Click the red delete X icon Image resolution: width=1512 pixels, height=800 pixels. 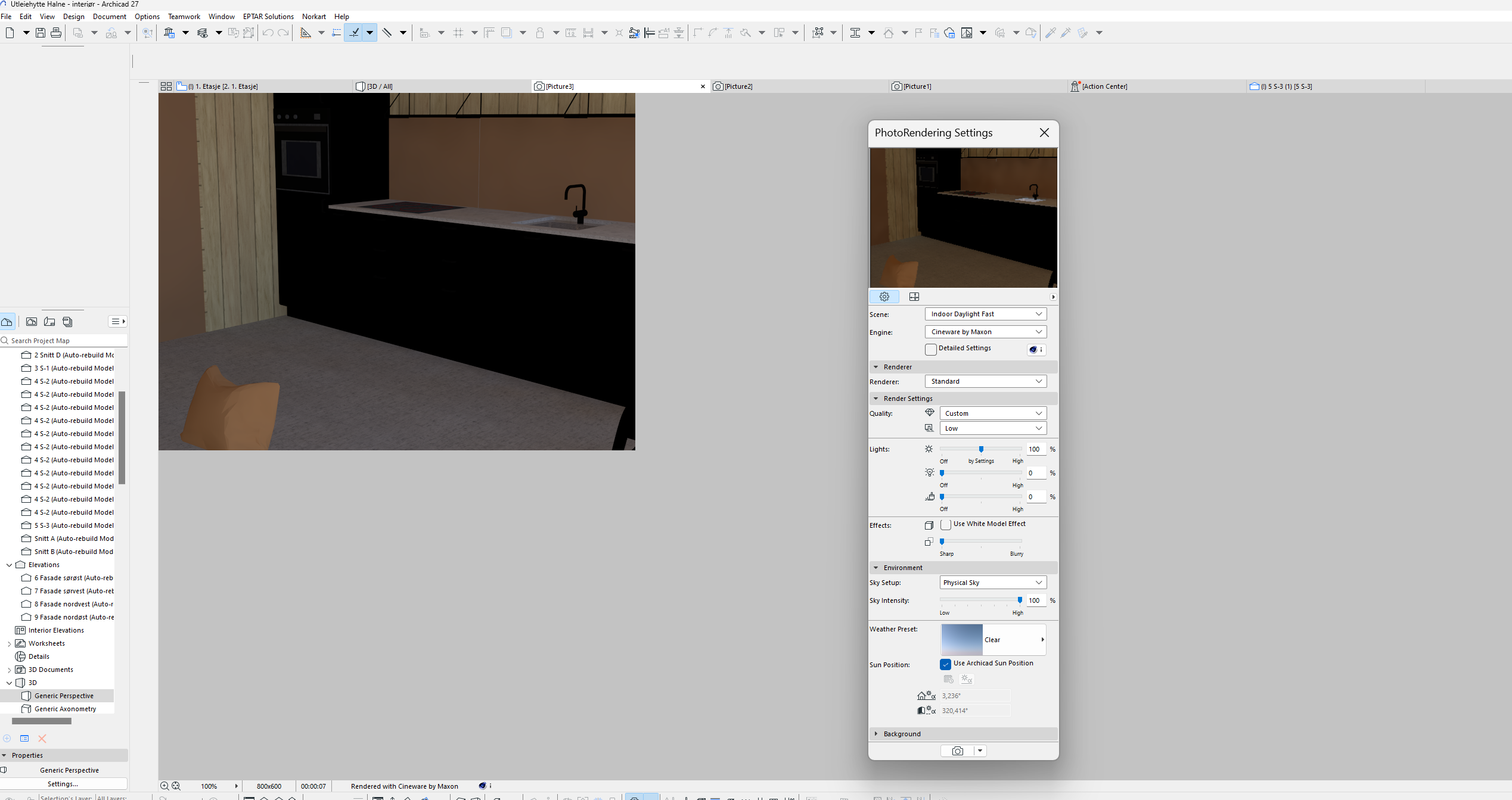42,739
